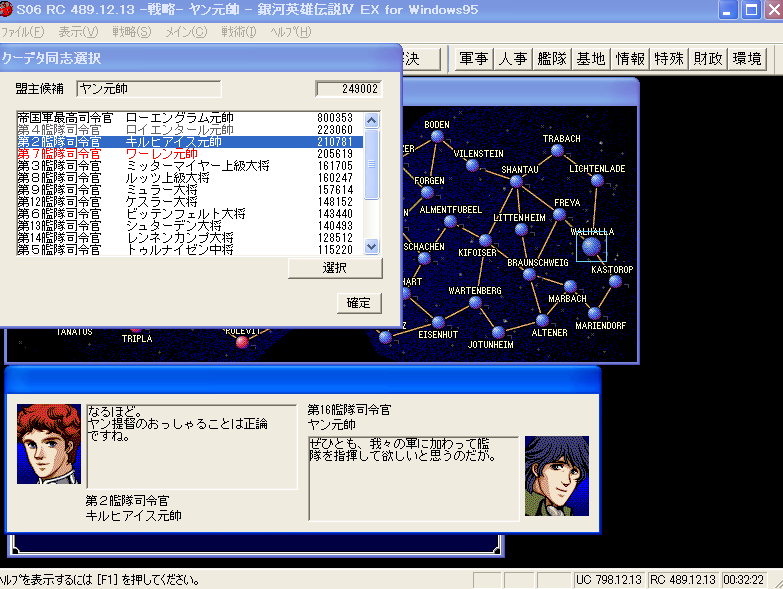This screenshot has height=589, width=783.
Task: Click the FREYA star system
Action: 559,215
